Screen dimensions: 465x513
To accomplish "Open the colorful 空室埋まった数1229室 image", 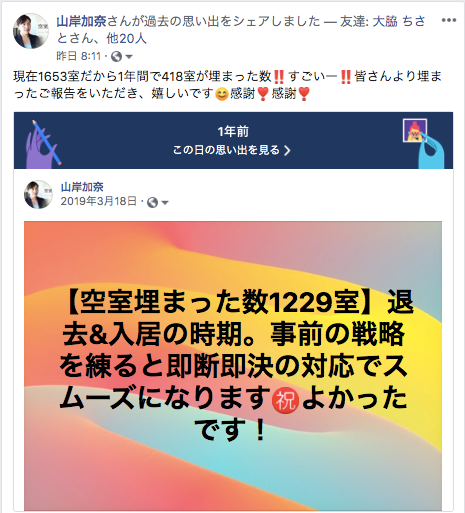I will tap(233, 365).
